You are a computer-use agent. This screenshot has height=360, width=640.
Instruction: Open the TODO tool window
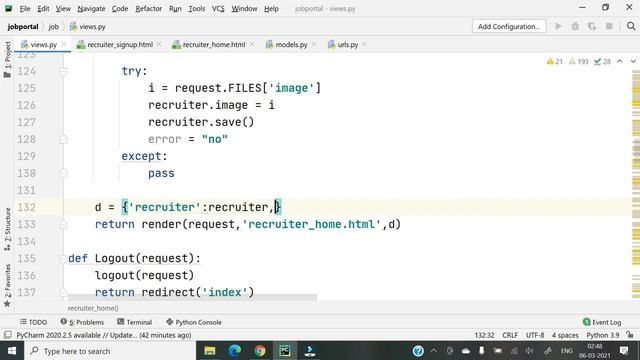[34, 322]
